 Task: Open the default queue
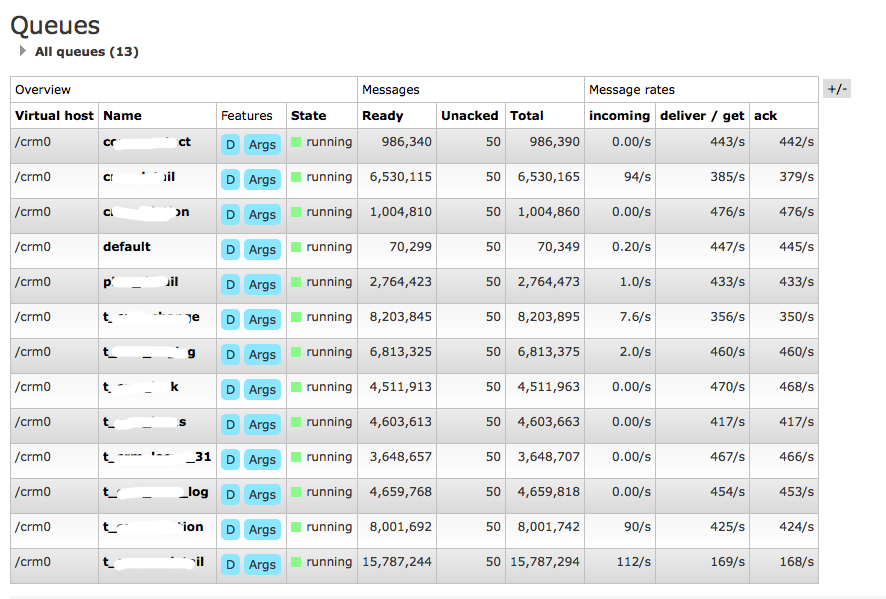coord(127,247)
